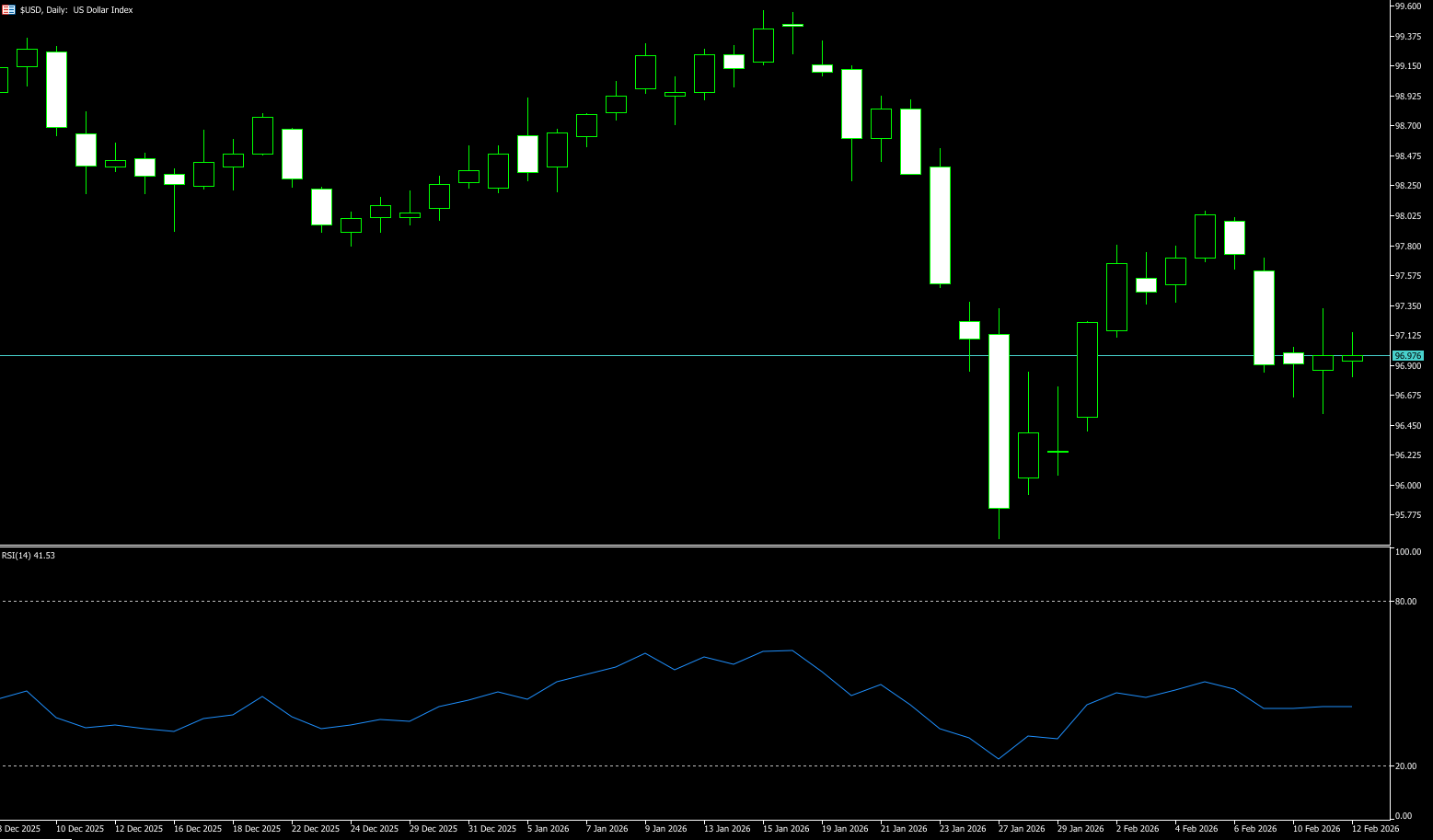Click the divider between price chart and RSI
Viewport: 1433px width, 840px height.
point(690,547)
